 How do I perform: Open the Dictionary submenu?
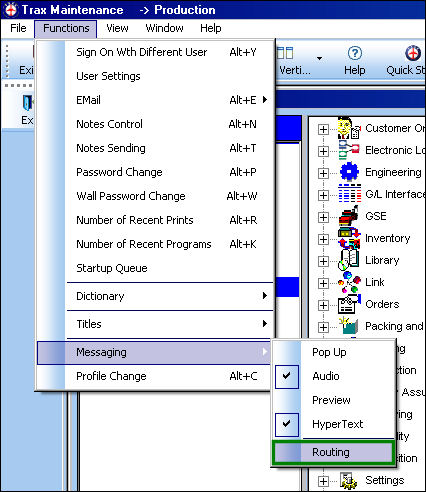pos(154,296)
